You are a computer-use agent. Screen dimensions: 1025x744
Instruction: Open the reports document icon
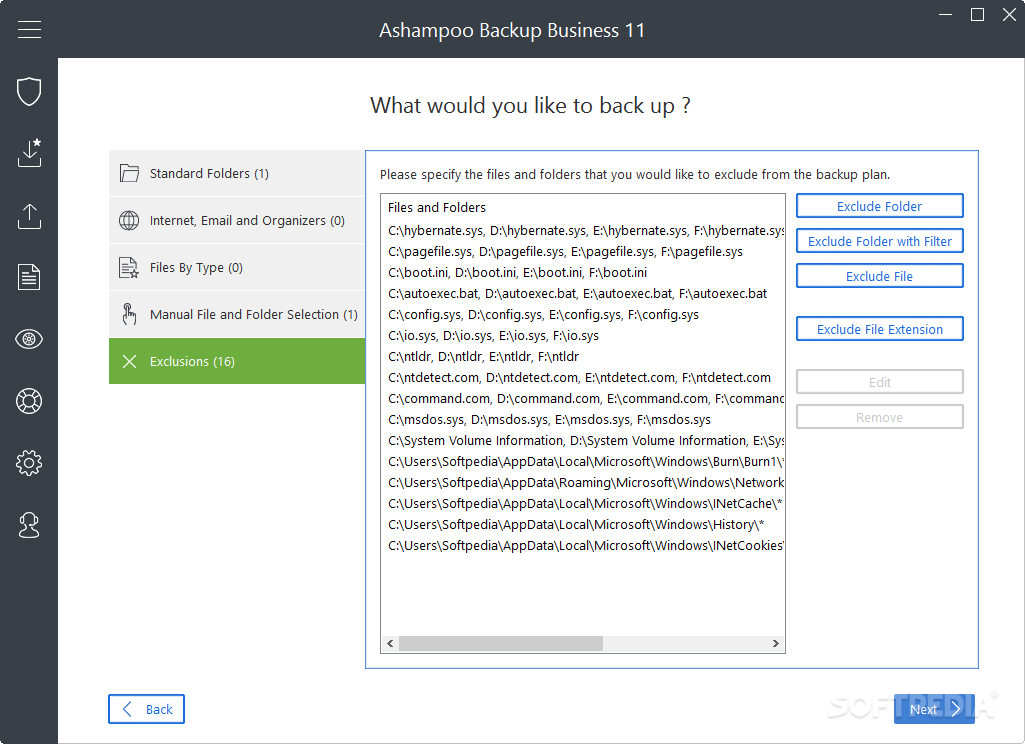[x=29, y=277]
